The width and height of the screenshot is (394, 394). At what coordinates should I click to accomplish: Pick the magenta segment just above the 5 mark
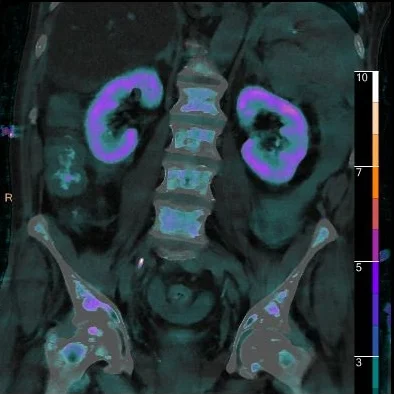[375, 246]
